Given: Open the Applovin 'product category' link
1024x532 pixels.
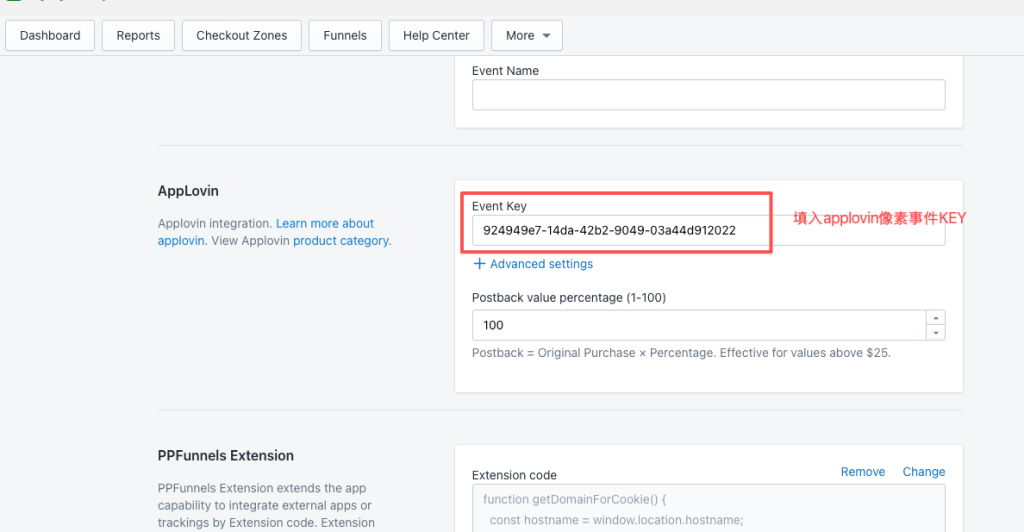Looking at the screenshot, I should 341,241.
